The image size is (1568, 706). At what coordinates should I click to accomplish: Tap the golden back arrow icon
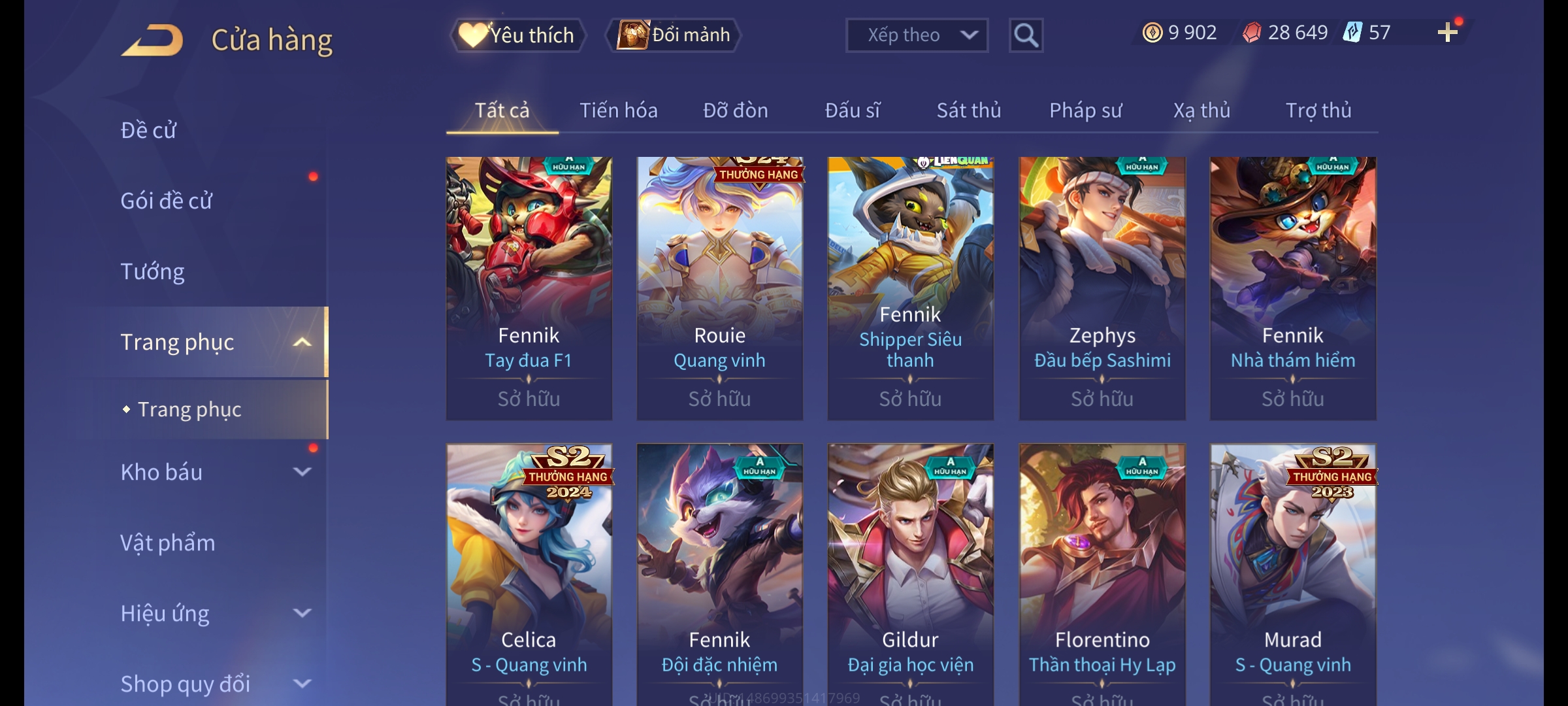pyautogui.click(x=152, y=41)
